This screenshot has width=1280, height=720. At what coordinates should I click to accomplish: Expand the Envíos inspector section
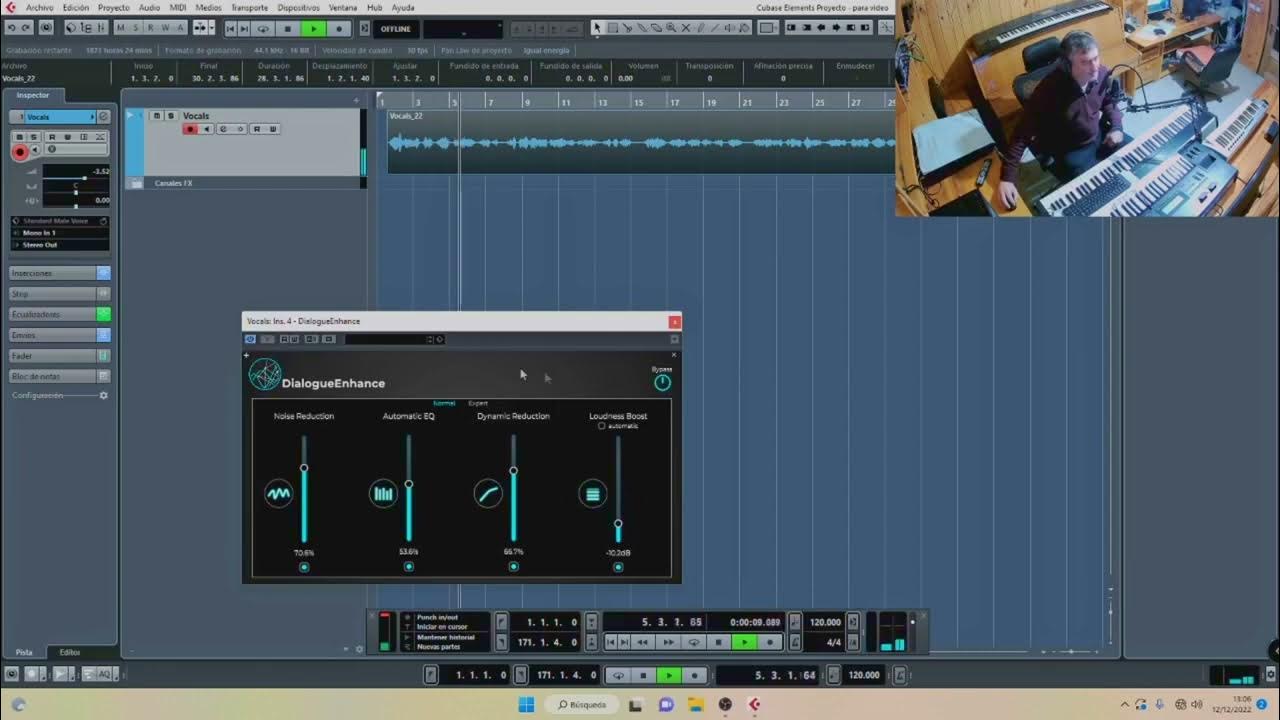pos(60,335)
